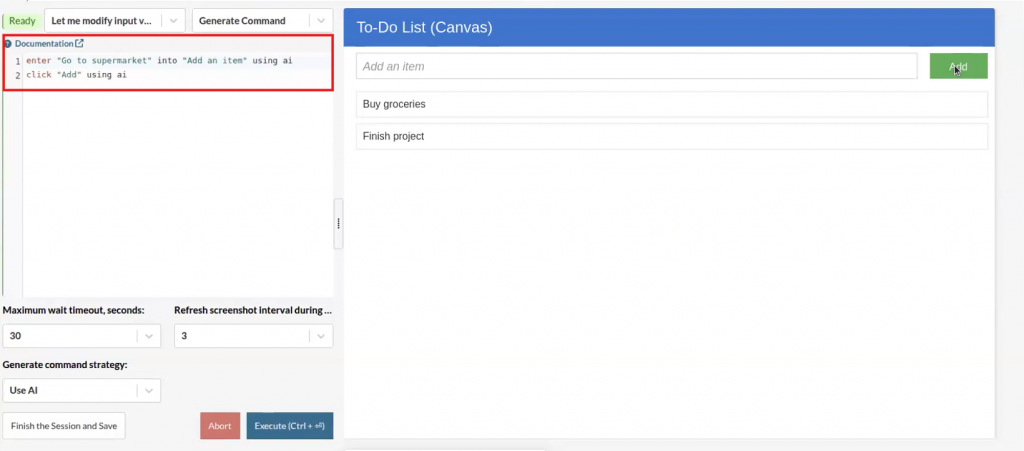Image resolution: width=1024 pixels, height=451 pixels.
Task: Open the Documentation link
Action: click(44, 44)
